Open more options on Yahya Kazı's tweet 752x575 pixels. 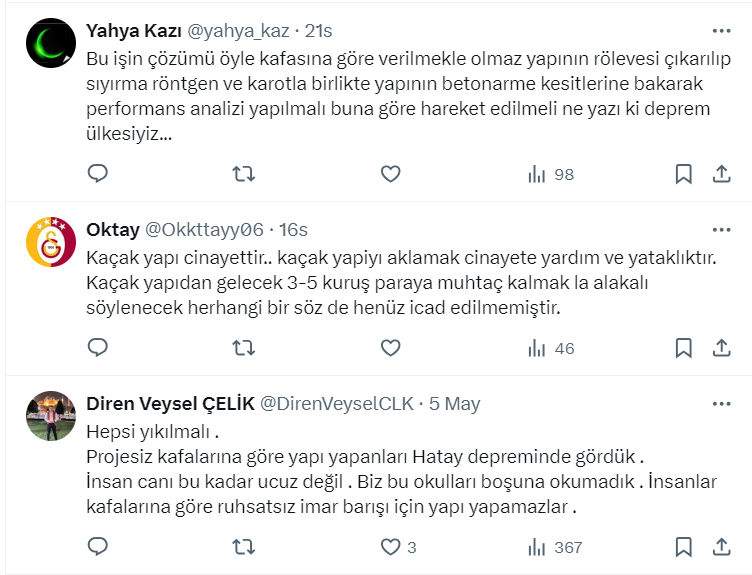[720, 30]
